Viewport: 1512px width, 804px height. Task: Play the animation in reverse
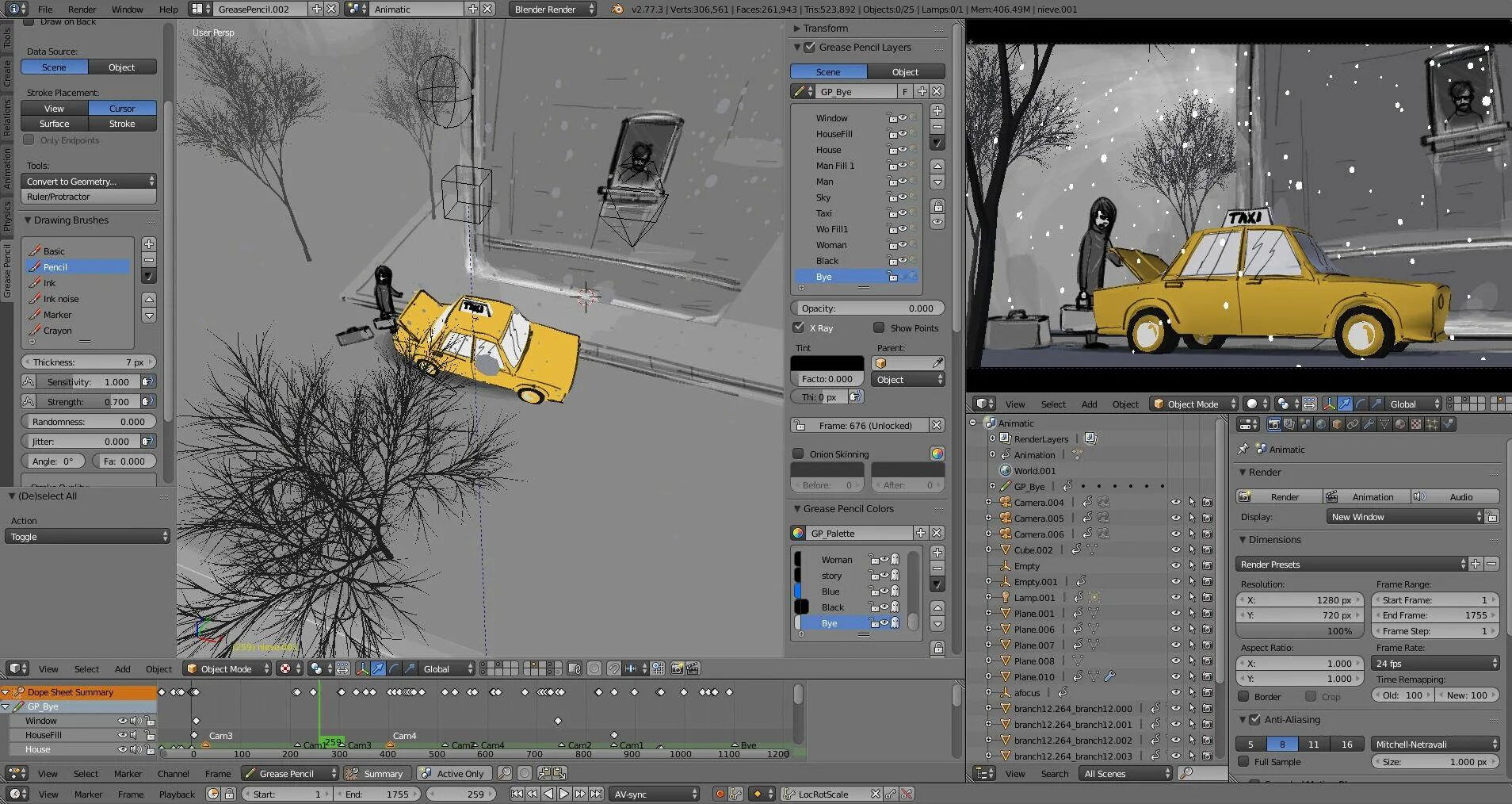tap(548, 794)
